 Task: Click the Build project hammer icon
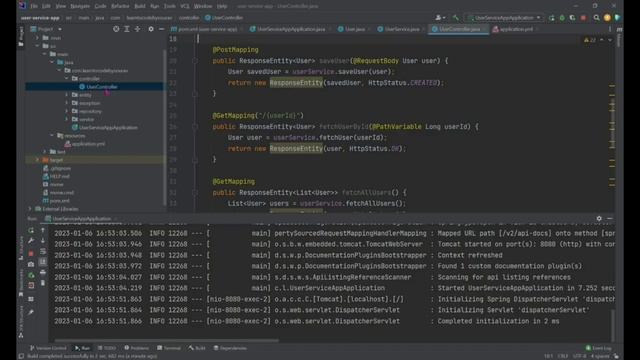456,18
